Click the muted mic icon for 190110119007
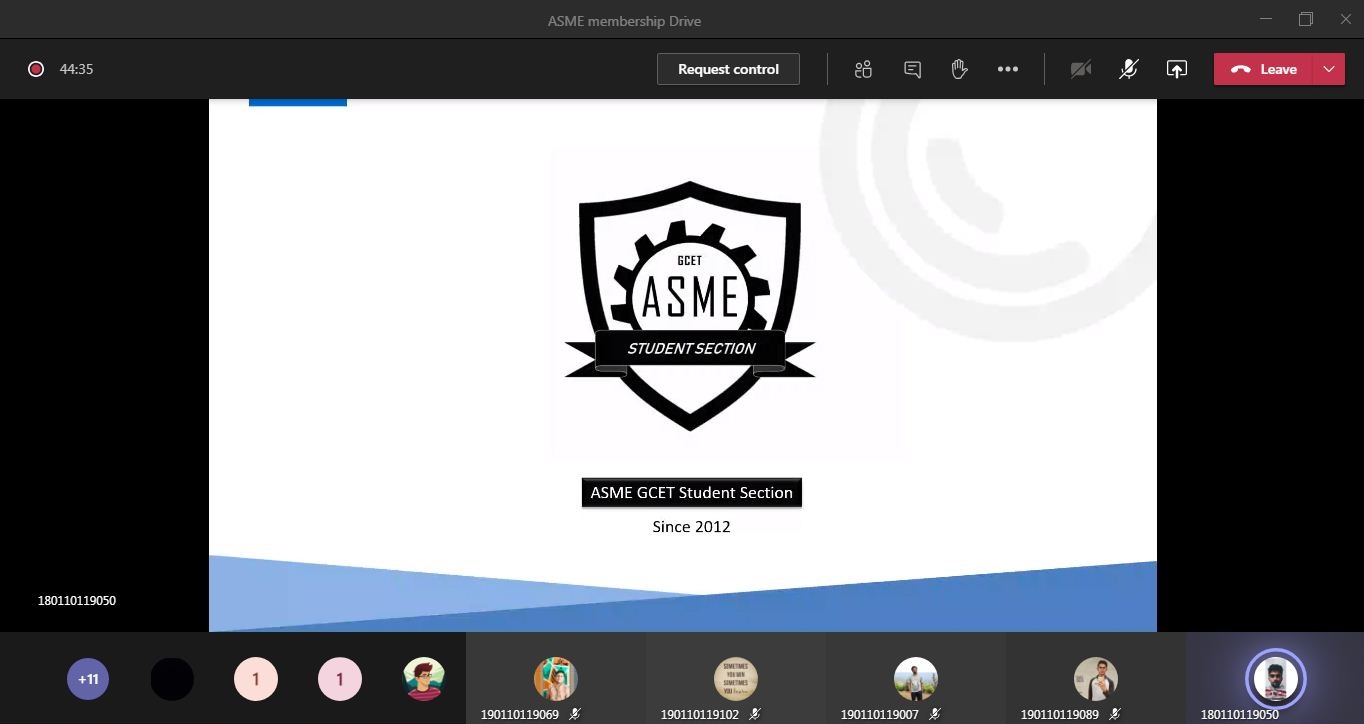 [x=934, y=714]
